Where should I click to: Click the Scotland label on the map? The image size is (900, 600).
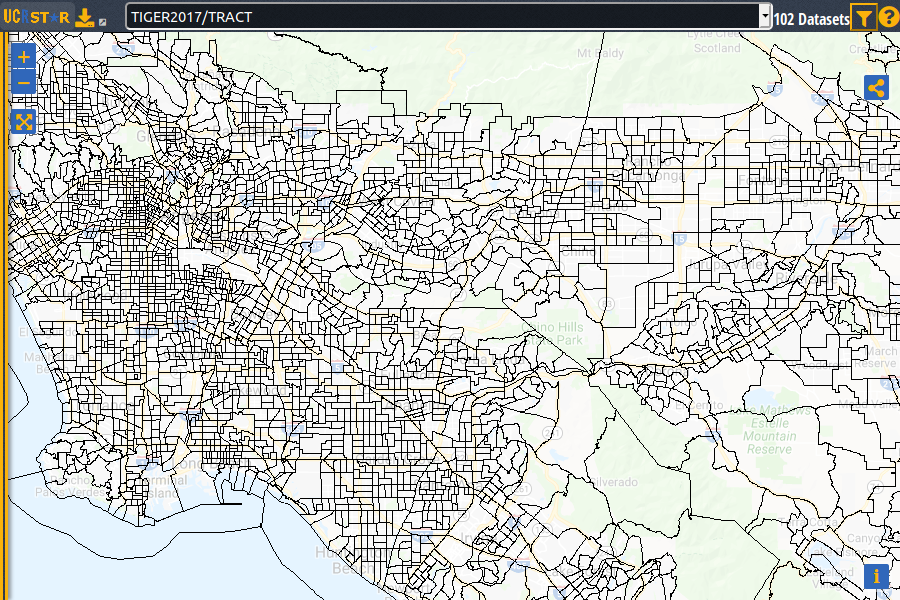717,47
